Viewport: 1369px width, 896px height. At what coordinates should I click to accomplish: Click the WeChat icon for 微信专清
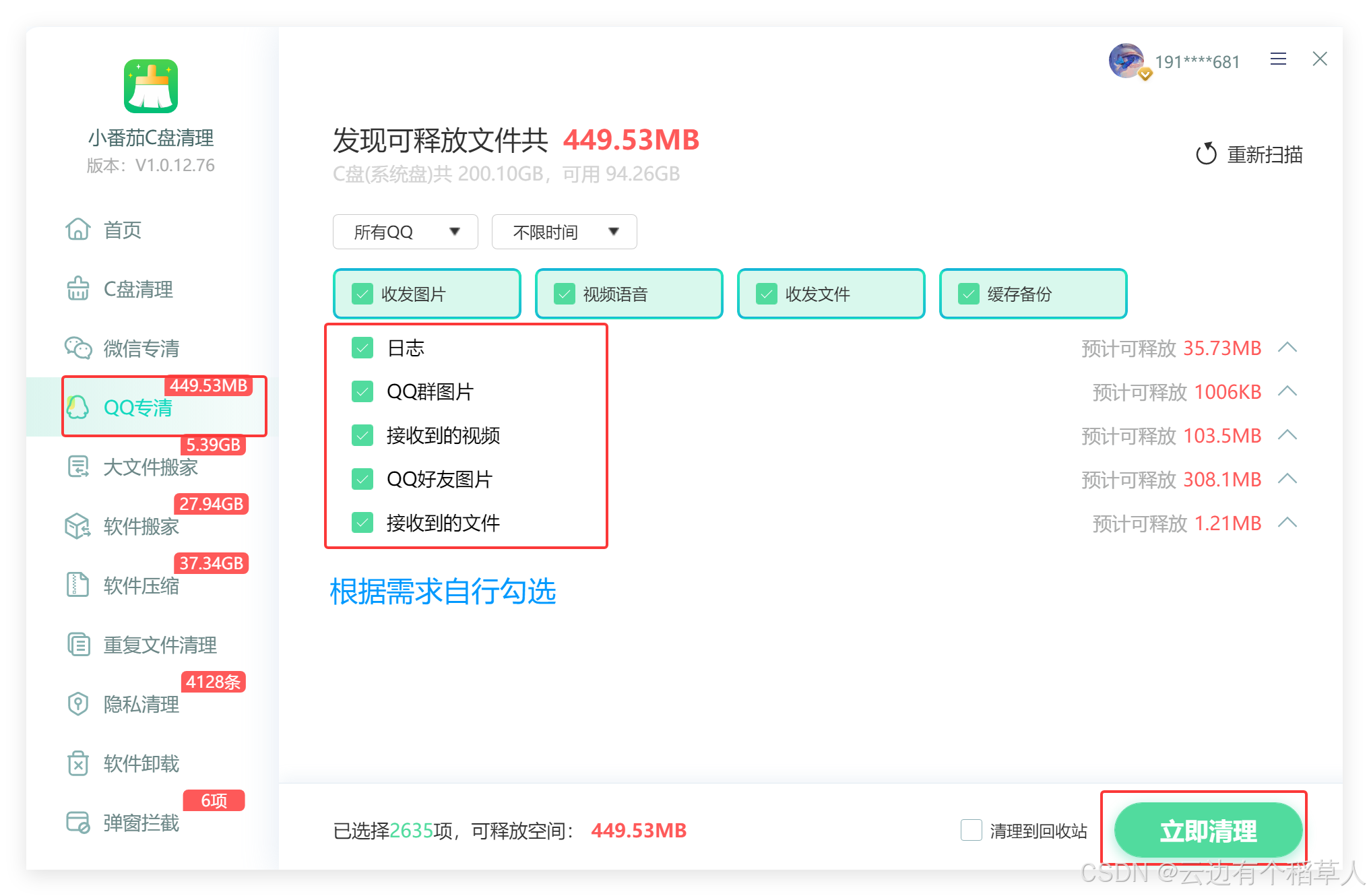pos(78,348)
